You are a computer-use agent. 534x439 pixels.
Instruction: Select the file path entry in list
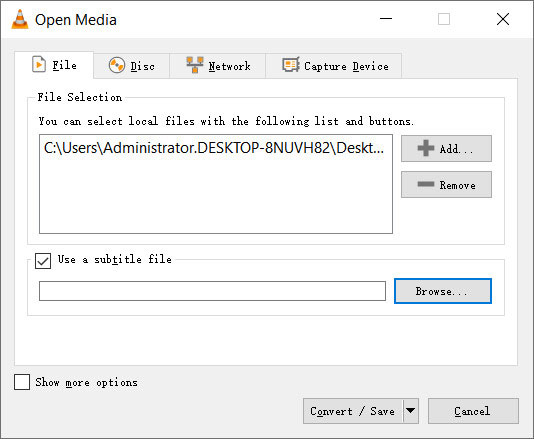click(214, 148)
